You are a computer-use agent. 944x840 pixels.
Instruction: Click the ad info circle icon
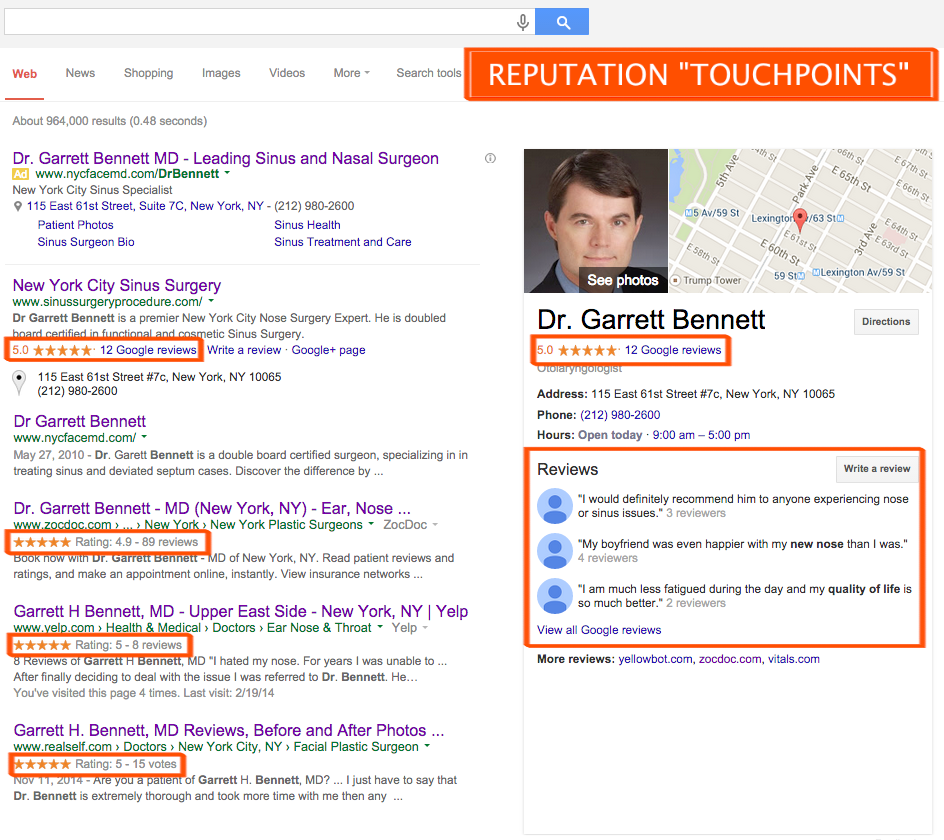pyautogui.click(x=491, y=158)
